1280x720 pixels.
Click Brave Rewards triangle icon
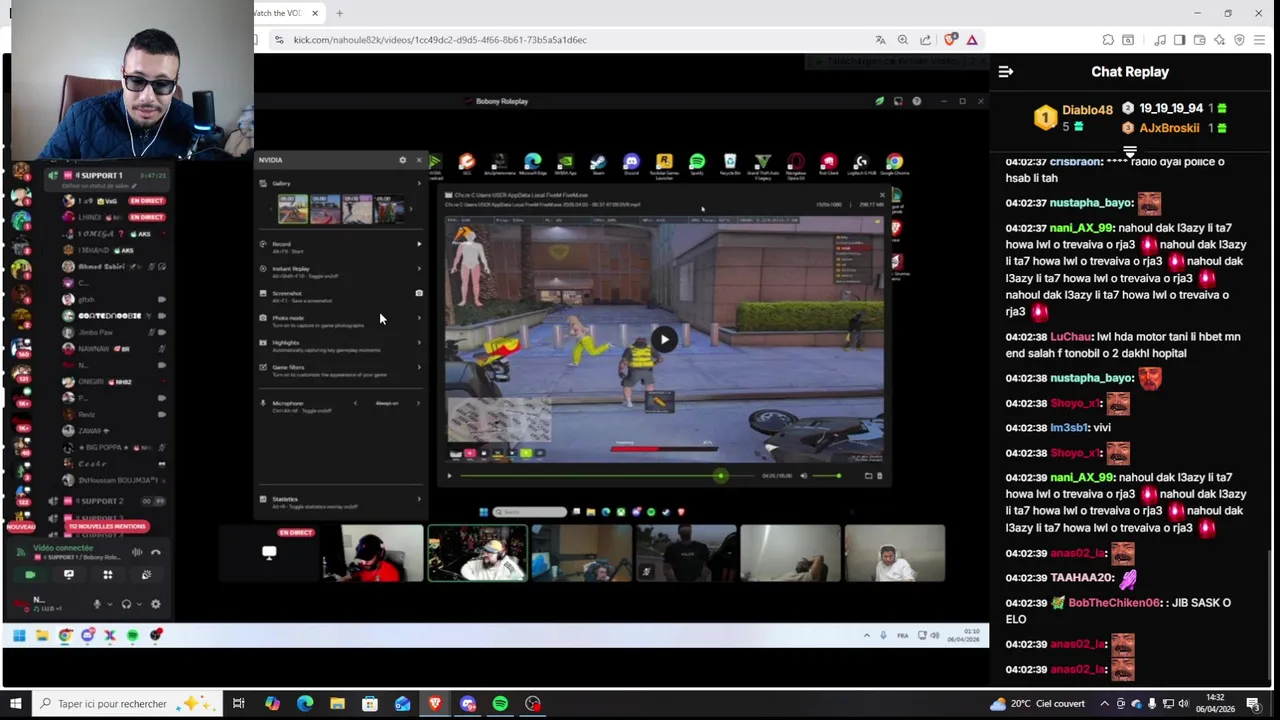pyautogui.click(x=971, y=40)
